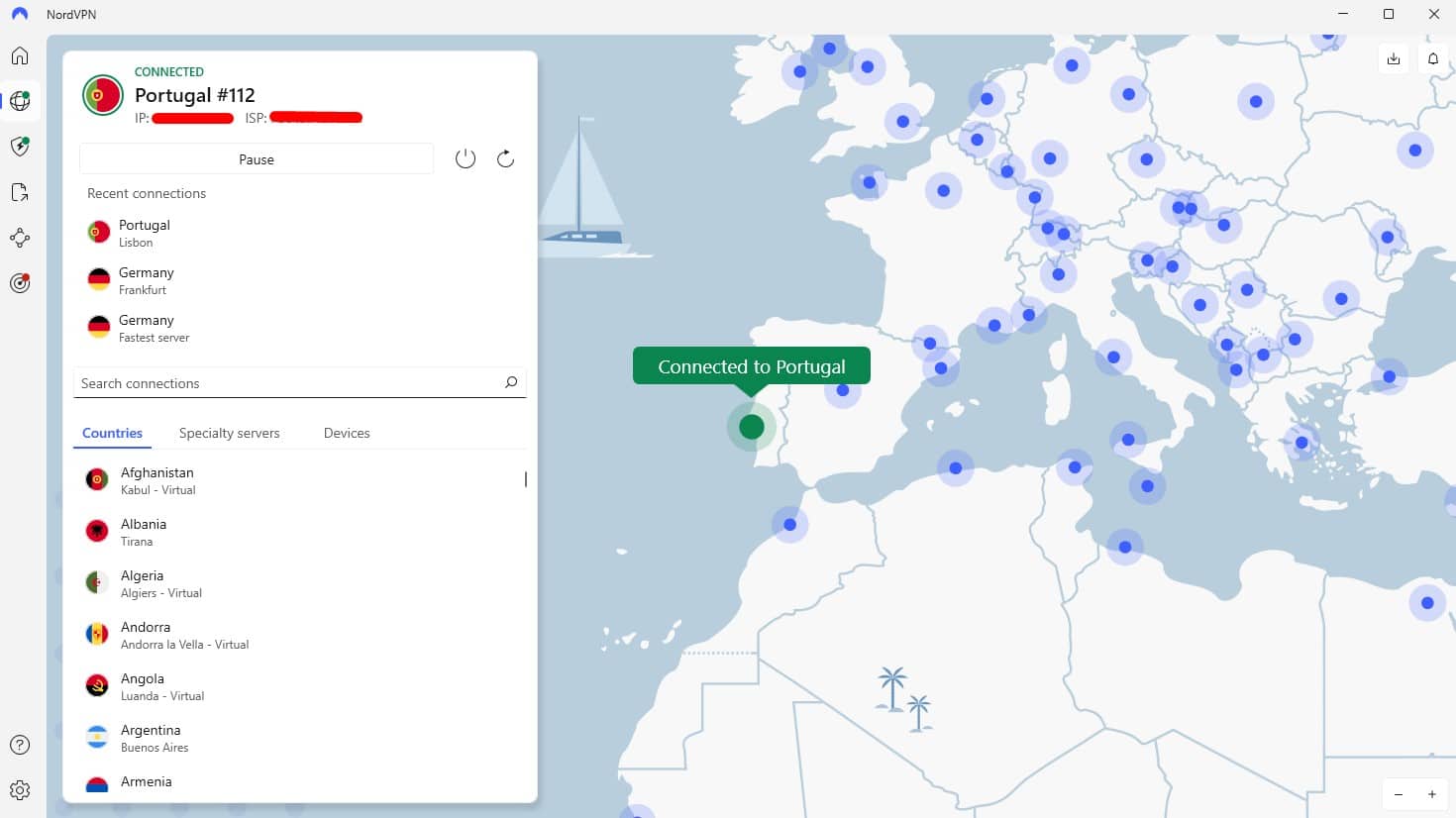The width and height of the screenshot is (1456, 818).
Task: Maximize the NordVPN window
Action: pos(1389,14)
